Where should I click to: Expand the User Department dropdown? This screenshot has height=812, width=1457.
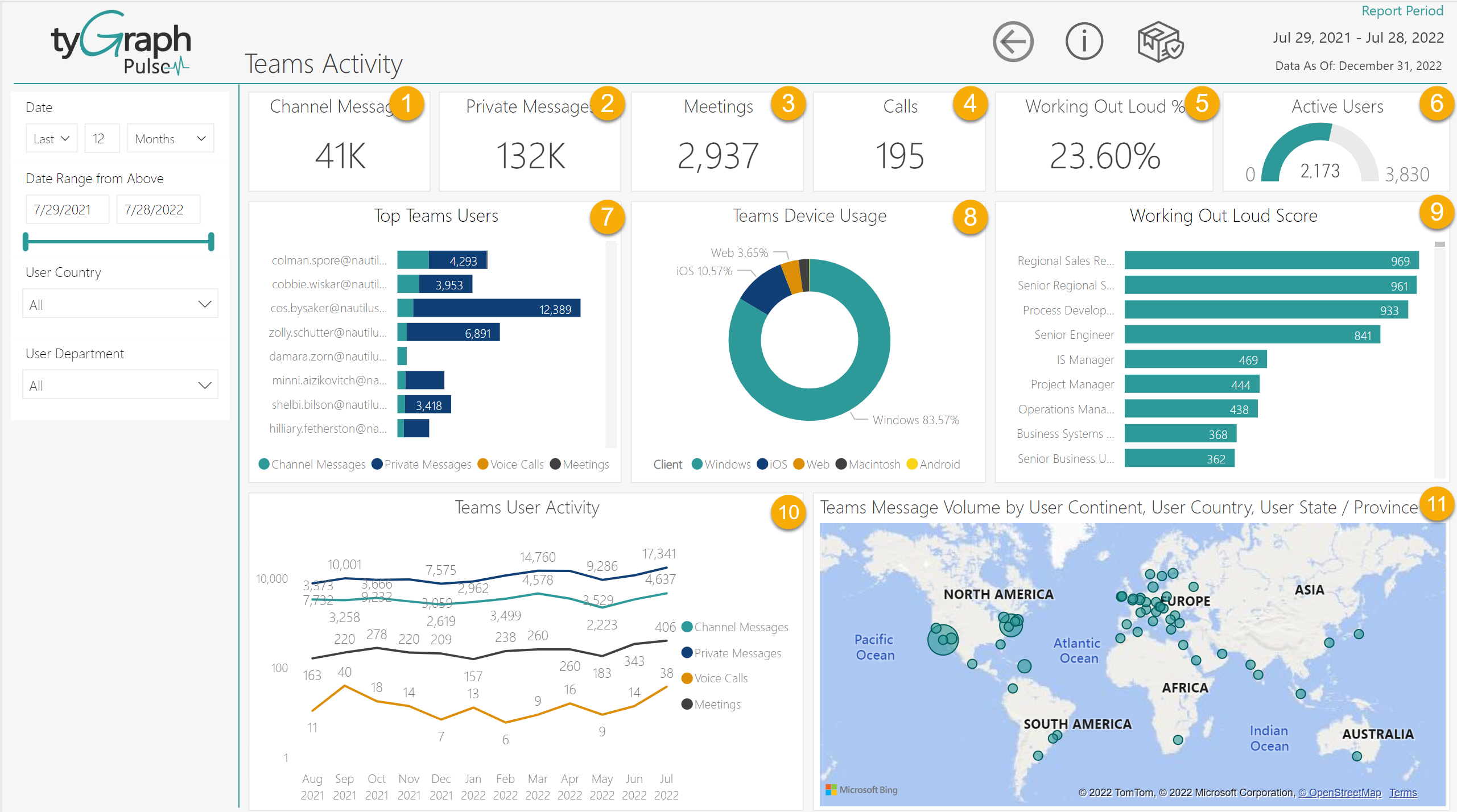tap(120, 385)
